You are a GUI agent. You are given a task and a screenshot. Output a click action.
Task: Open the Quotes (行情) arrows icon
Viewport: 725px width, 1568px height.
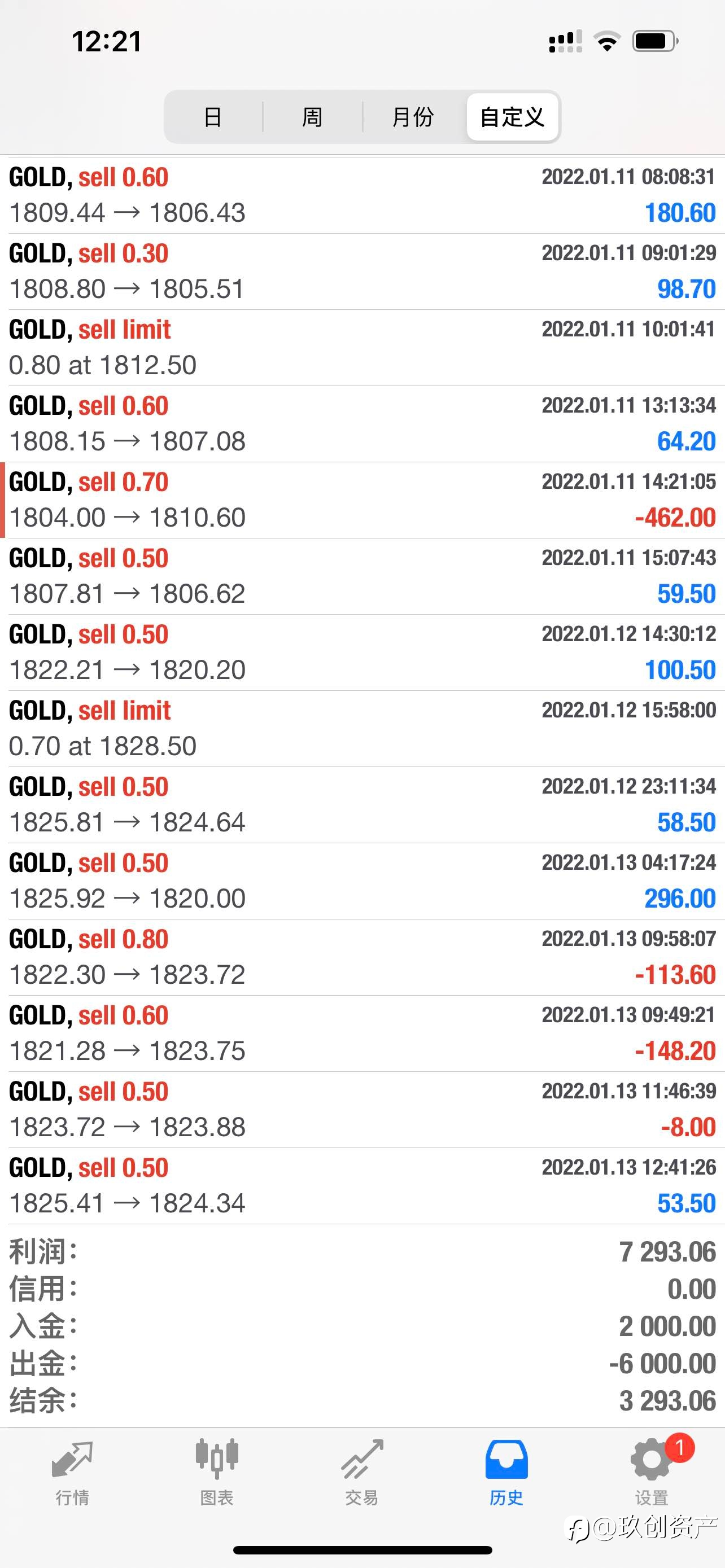click(x=72, y=1460)
